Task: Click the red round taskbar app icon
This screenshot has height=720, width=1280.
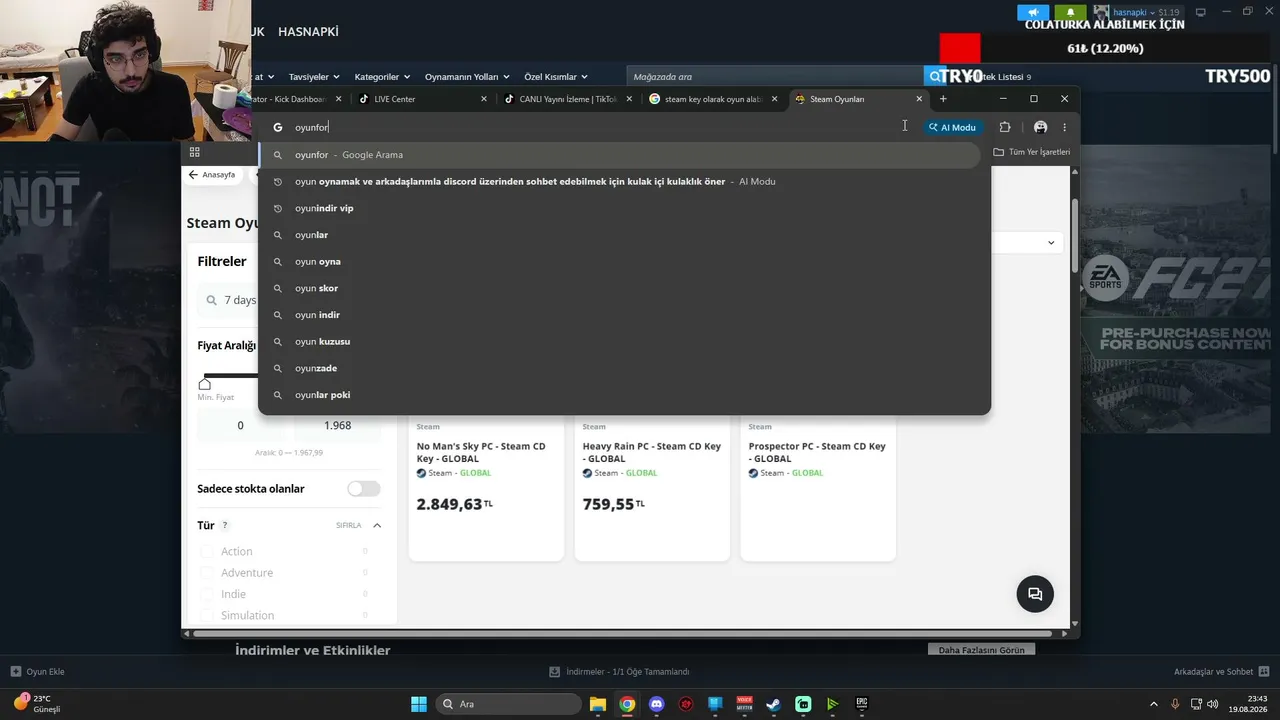Action: click(686, 704)
